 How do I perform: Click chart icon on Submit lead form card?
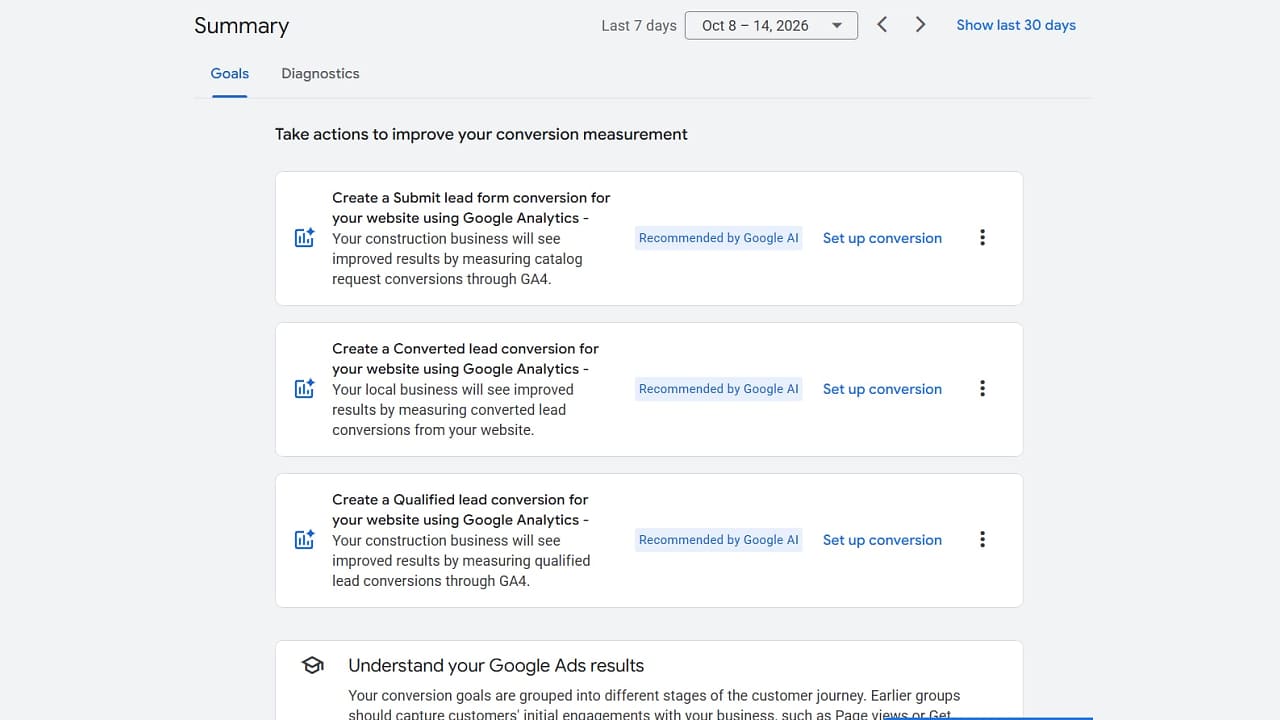click(305, 238)
